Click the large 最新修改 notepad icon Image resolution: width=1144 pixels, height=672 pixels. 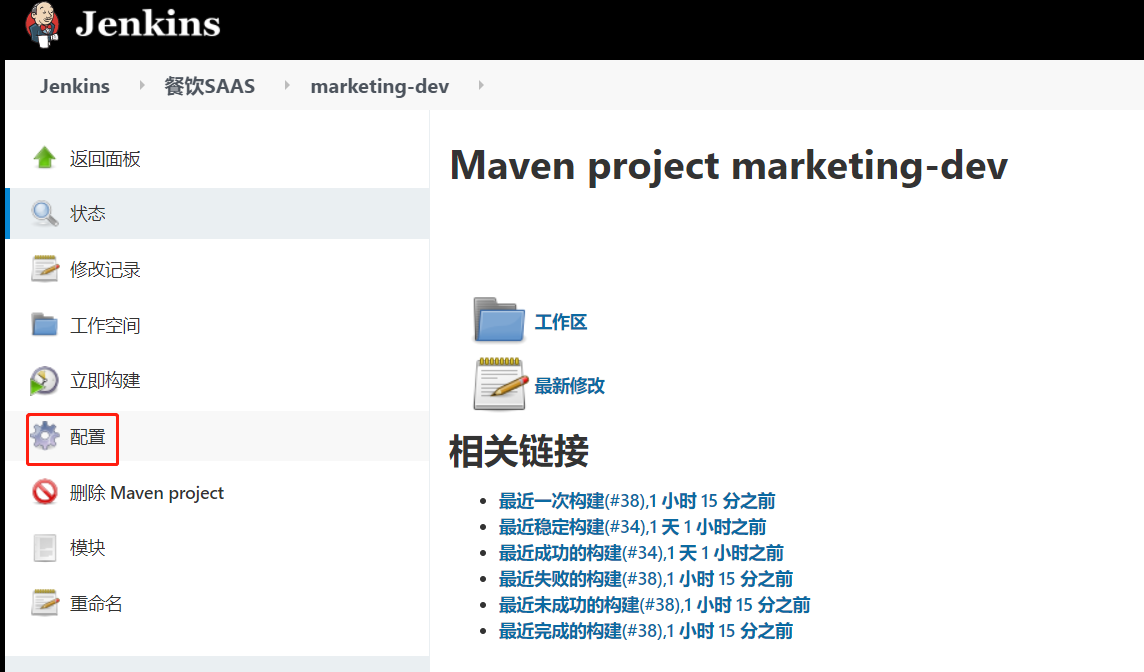(500, 384)
